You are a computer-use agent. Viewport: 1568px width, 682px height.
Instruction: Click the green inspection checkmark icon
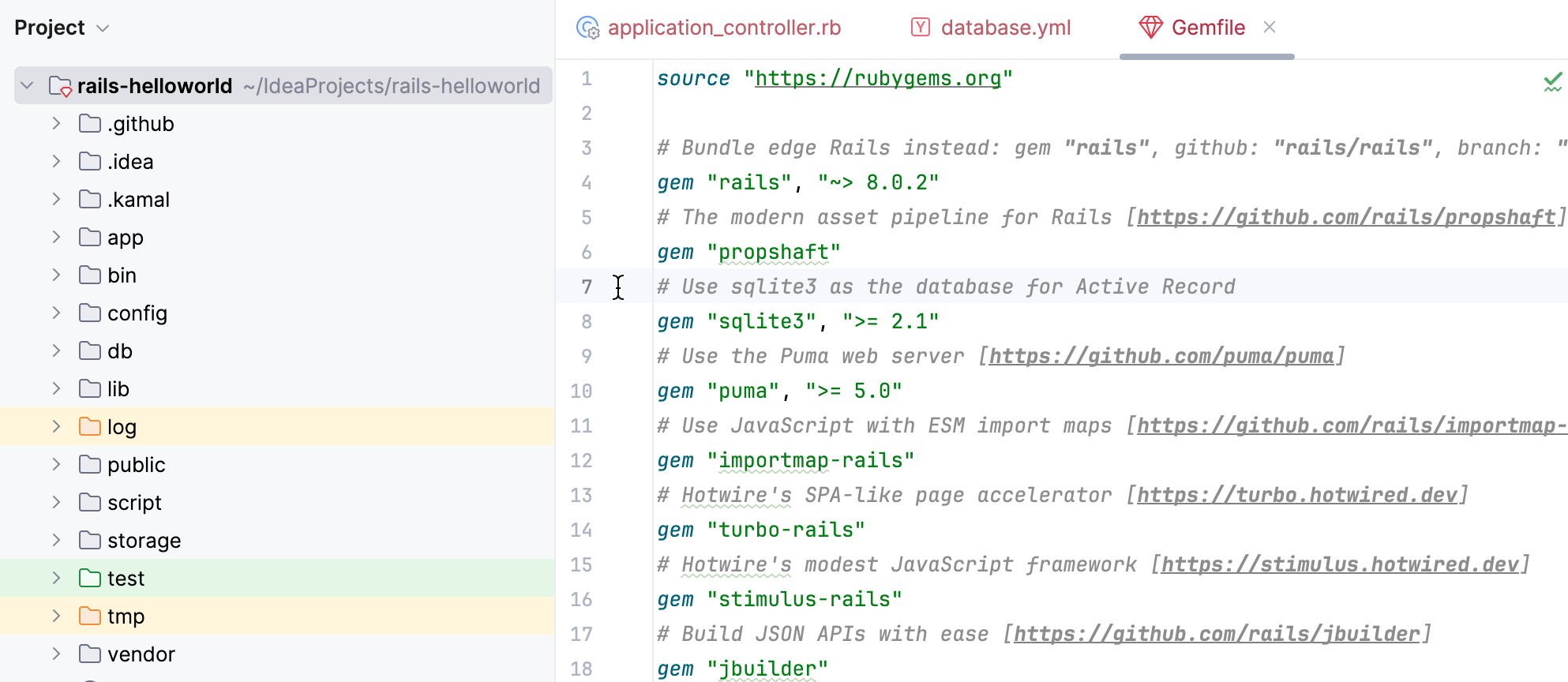point(1552,81)
